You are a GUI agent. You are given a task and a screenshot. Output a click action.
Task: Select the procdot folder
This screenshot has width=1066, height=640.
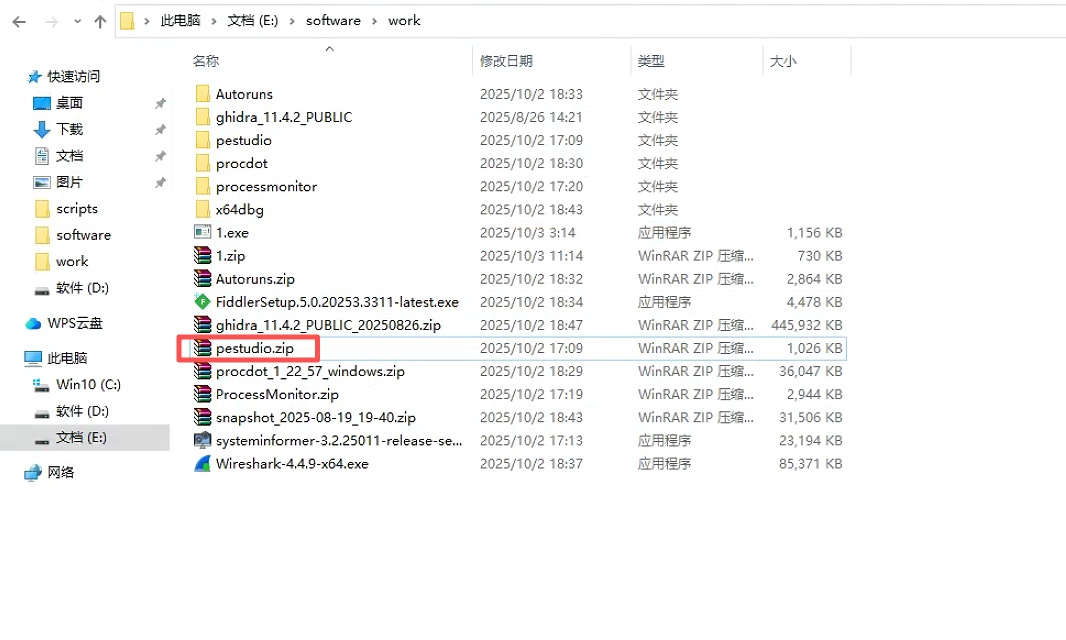[x=241, y=163]
